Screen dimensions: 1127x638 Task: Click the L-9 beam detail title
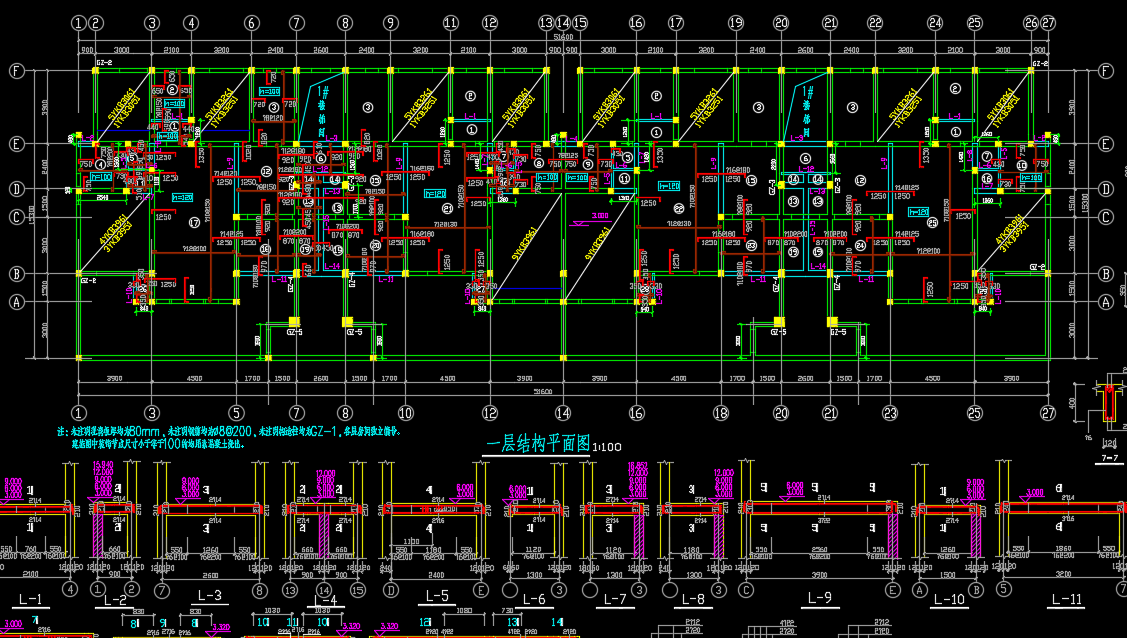(819, 598)
